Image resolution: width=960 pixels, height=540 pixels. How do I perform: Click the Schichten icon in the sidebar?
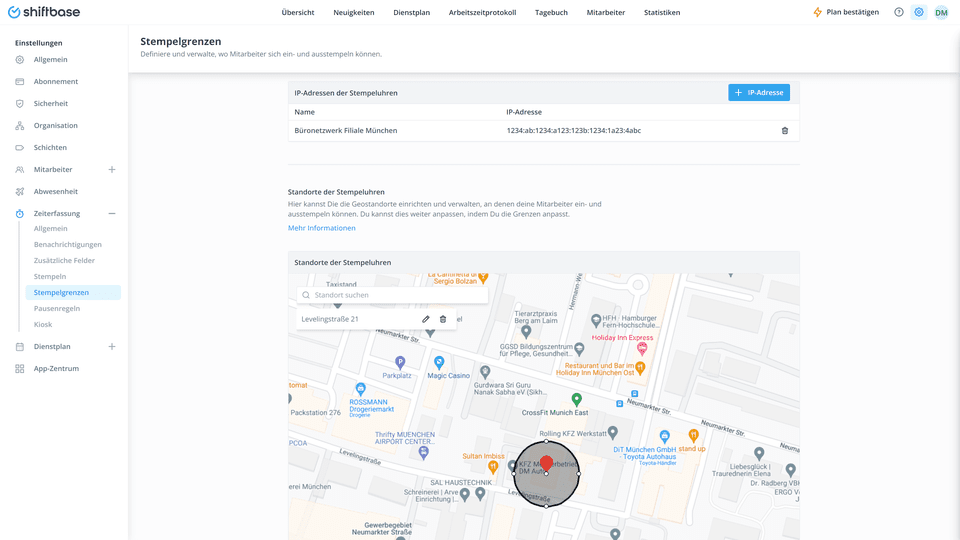pos(20,148)
